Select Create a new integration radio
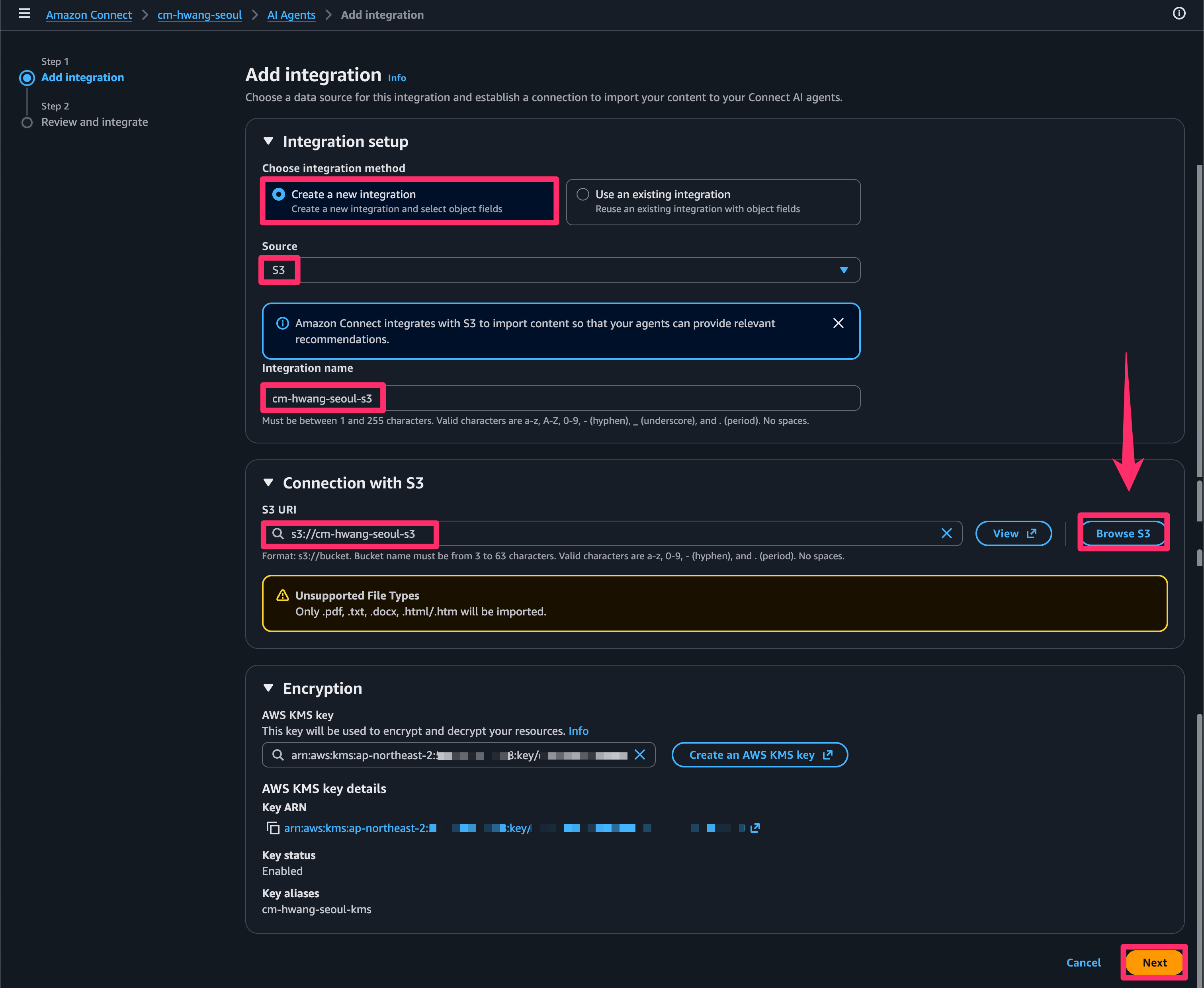The height and width of the screenshot is (988, 1204). pos(278,195)
